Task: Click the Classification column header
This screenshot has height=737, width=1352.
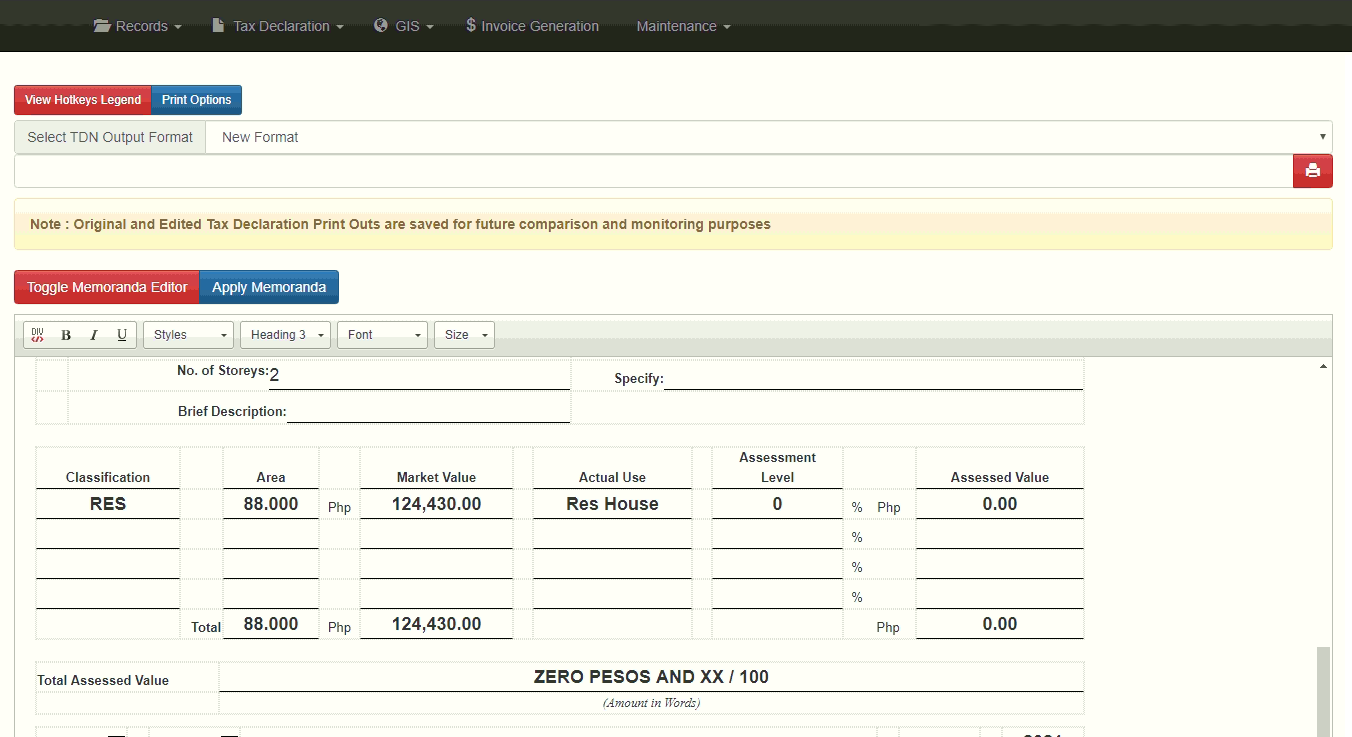Action: (x=108, y=477)
